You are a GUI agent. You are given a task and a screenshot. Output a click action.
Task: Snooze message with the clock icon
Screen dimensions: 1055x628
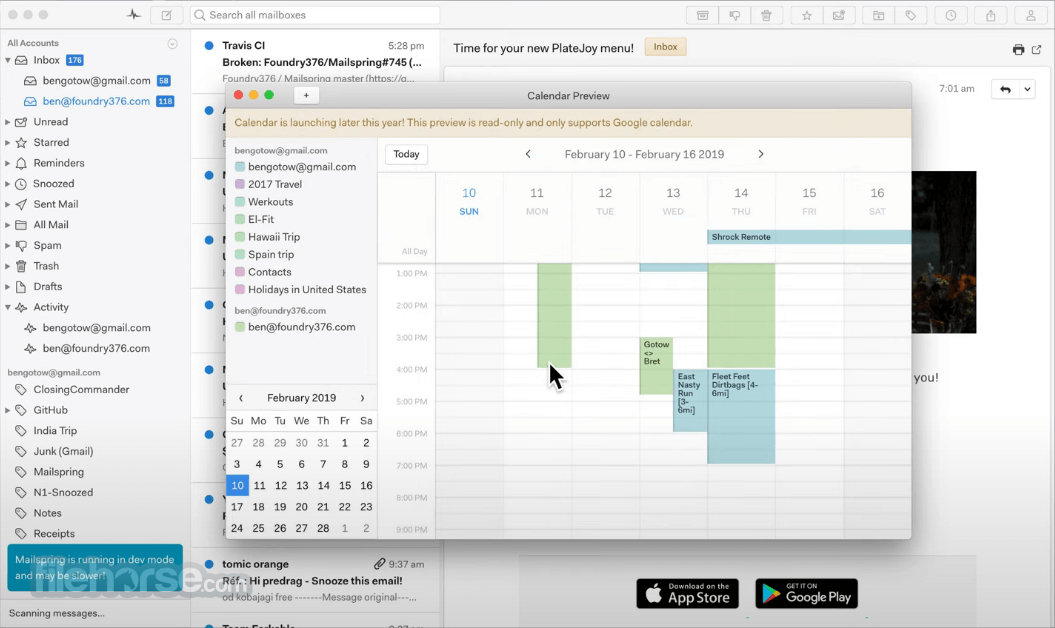click(951, 15)
